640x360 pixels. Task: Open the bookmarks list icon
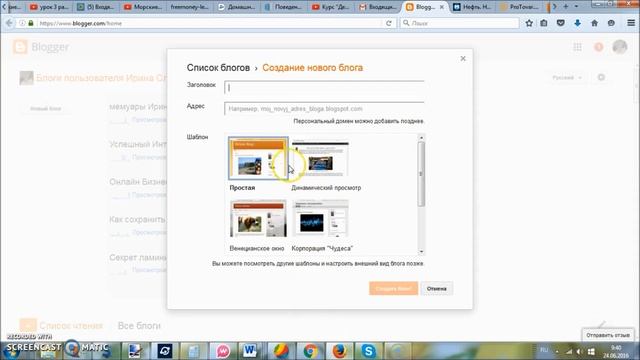click(544, 23)
